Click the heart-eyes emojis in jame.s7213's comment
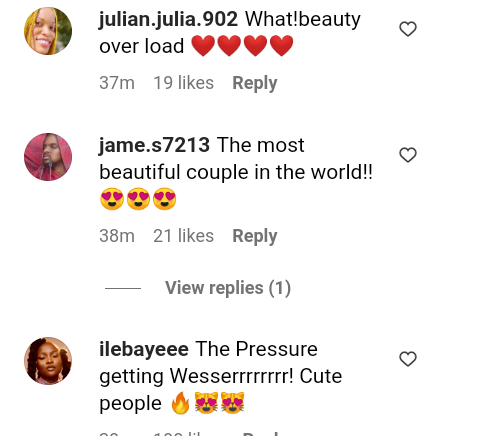This screenshot has width=480, height=436. (x=138, y=199)
